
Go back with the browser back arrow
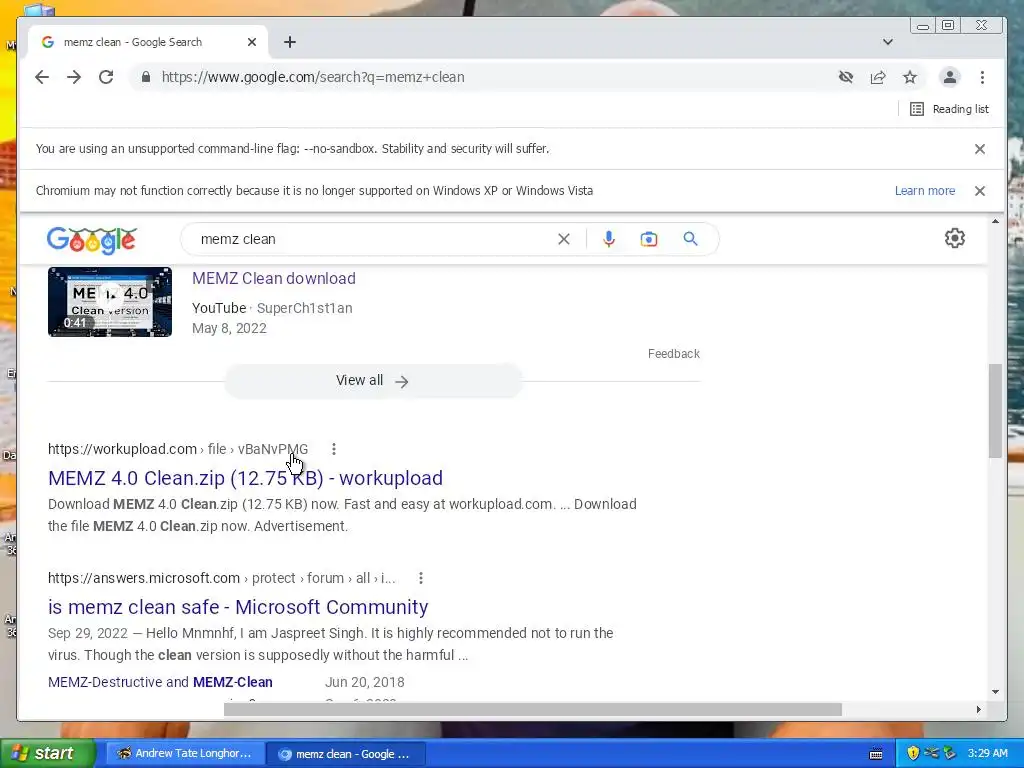(x=42, y=77)
